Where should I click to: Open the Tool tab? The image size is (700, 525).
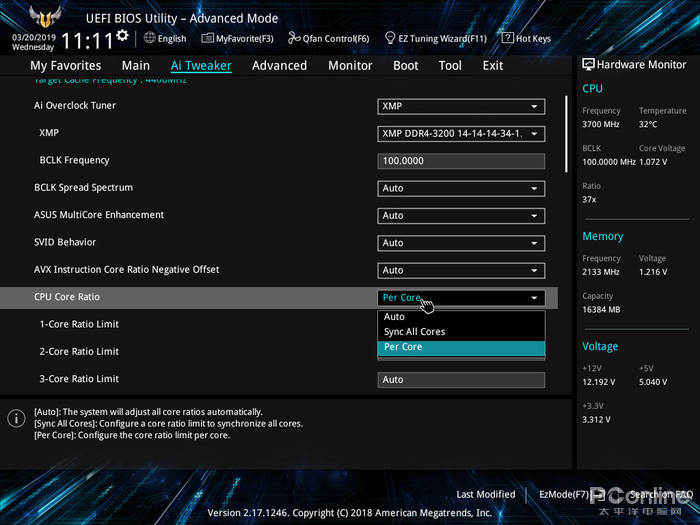click(x=450, y=66)
